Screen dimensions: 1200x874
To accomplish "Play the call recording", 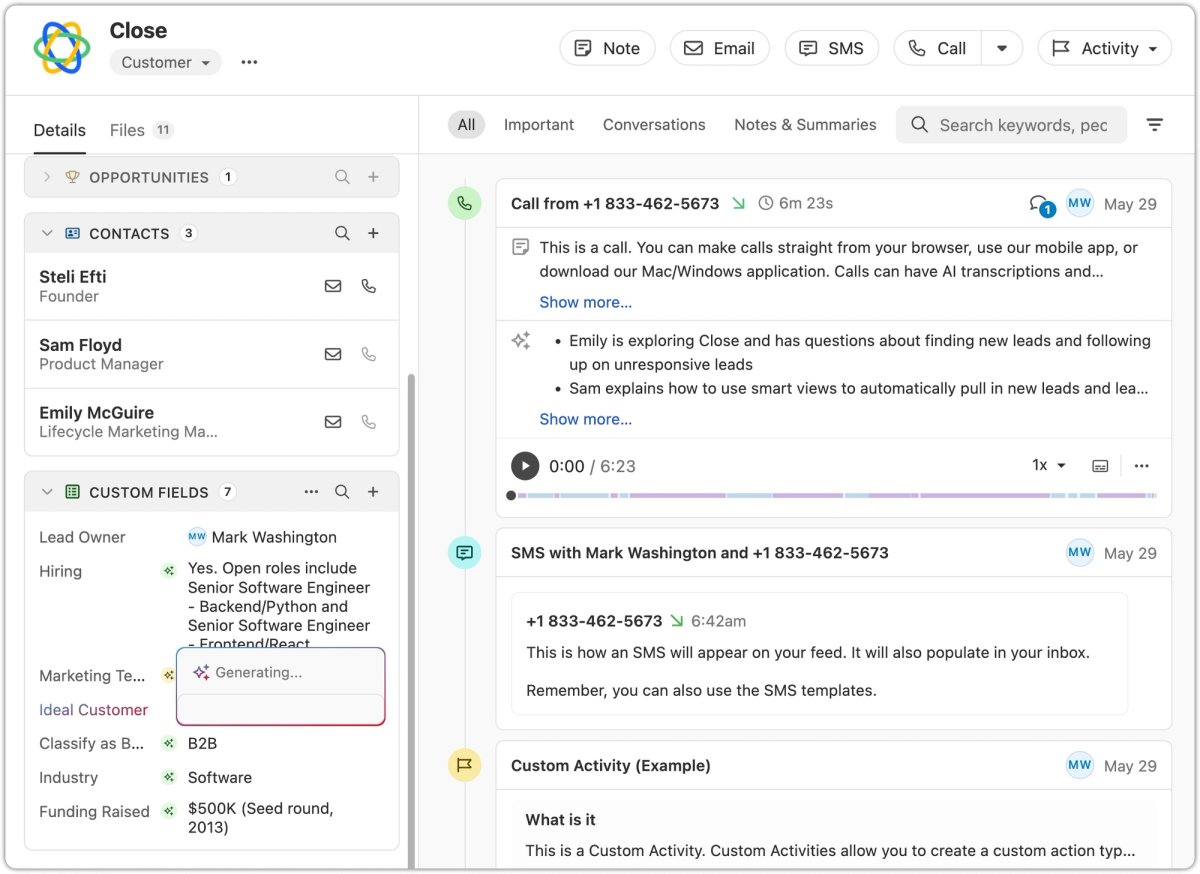I will point(525,466).
